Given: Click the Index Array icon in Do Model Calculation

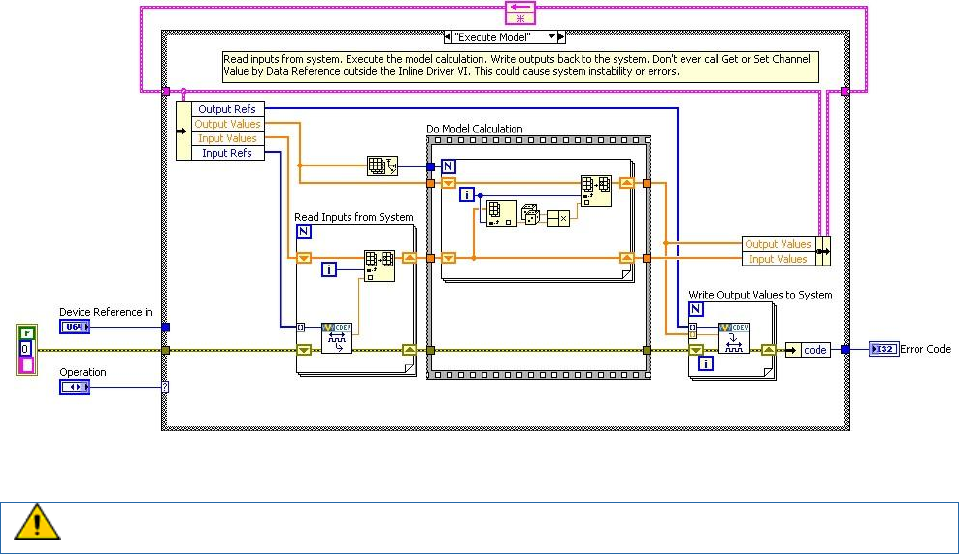Looking at the screenshot, I should pos(501,214).
